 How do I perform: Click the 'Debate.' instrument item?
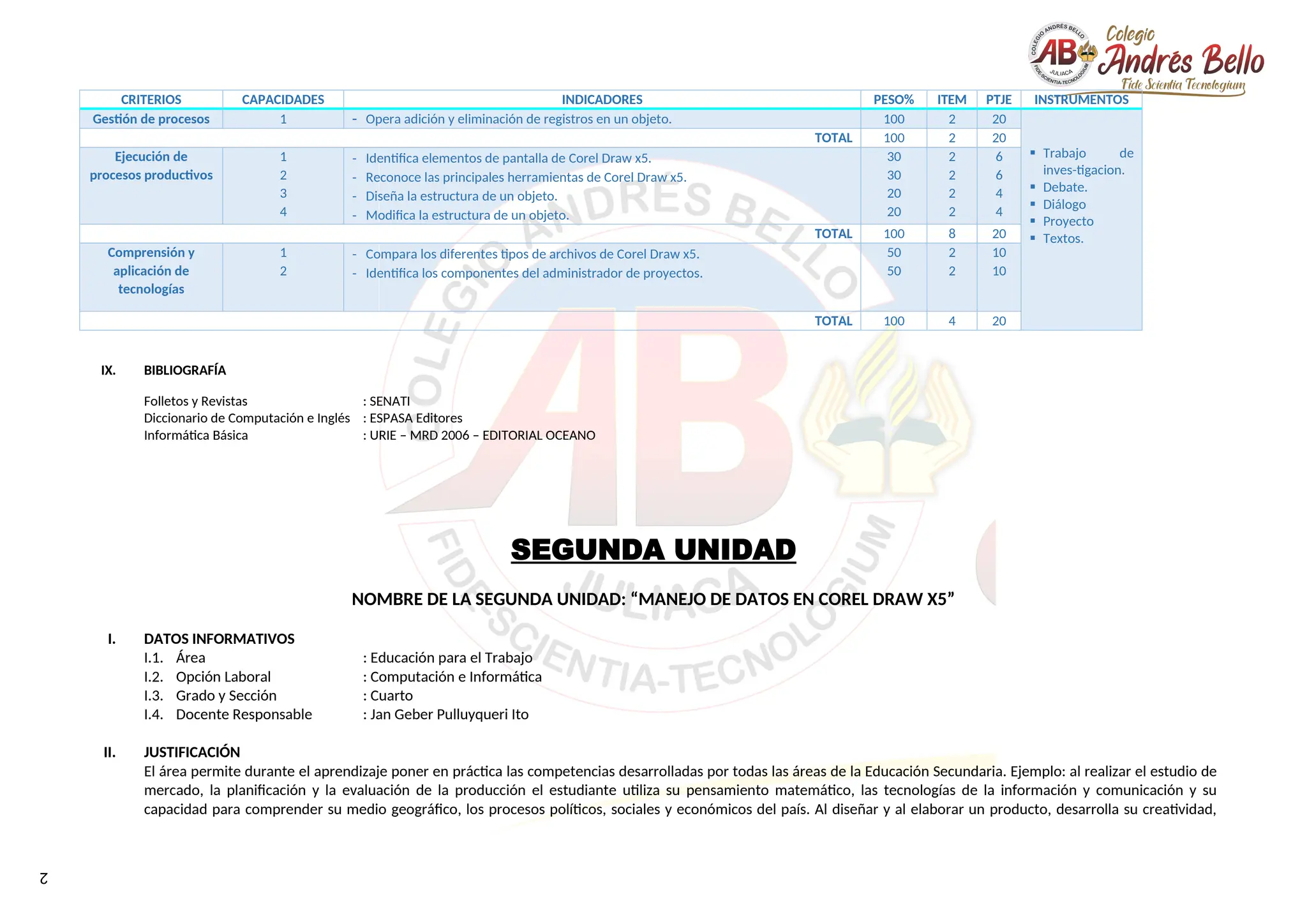1064,188
